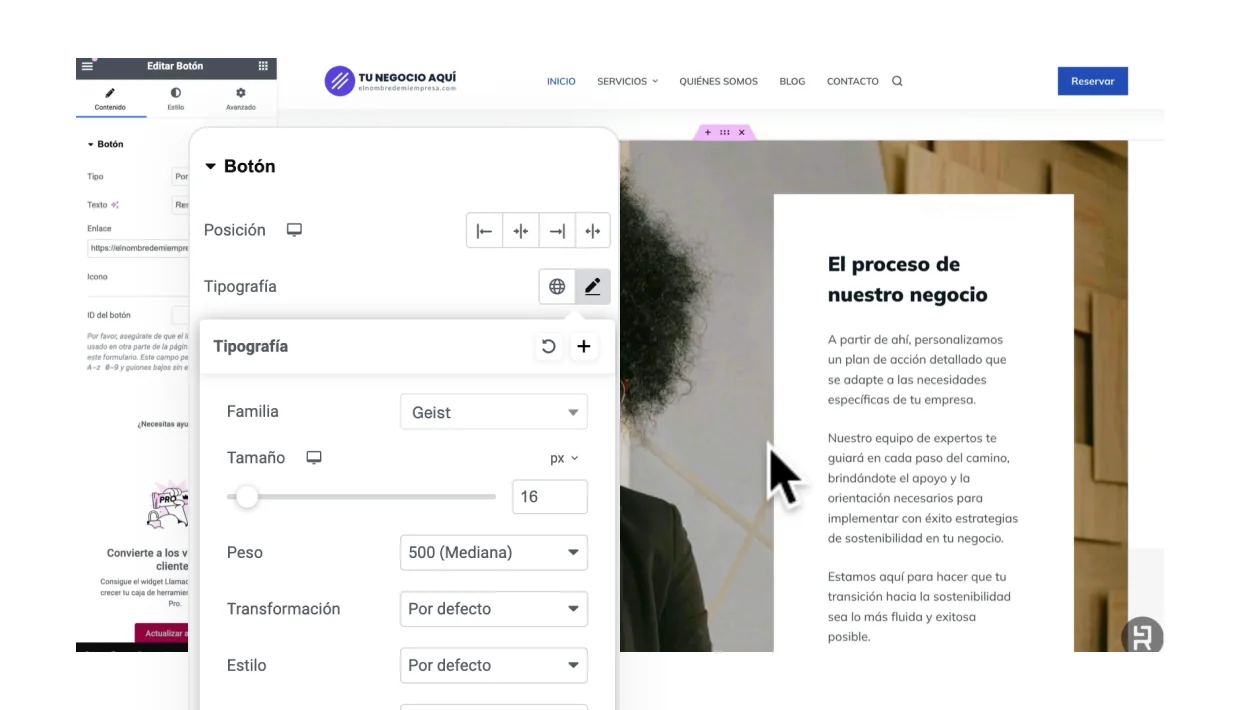Open responsive device icon next to Posición
The height and width of the screenshot is (710, 1238).
[294, 230]
